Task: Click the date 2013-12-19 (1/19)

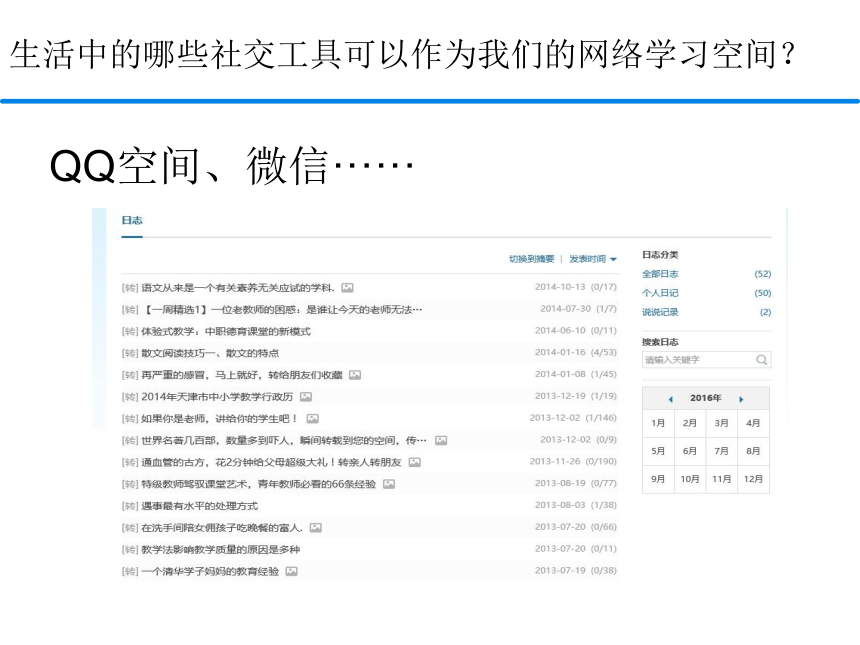Action: pyautogui.click(x=576, y=396)
